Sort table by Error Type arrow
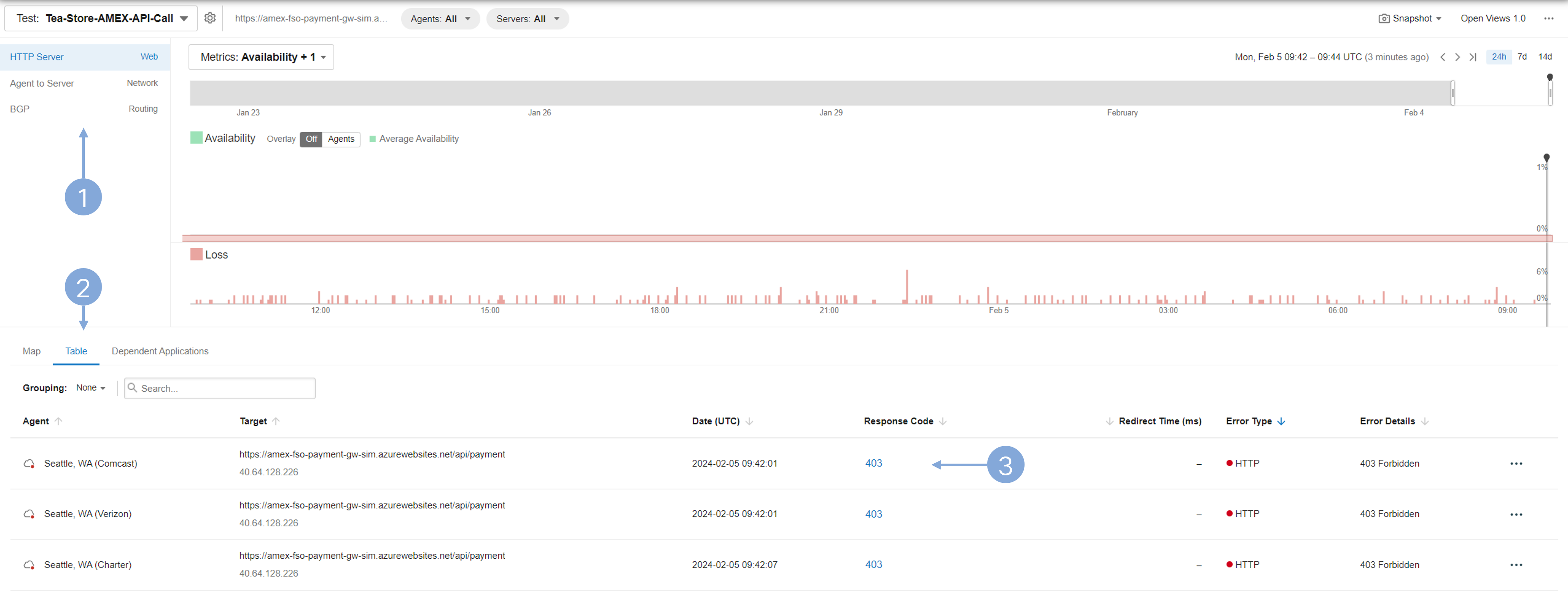Image resolution: width=1568 pixels, height=595 pixels. coord(1281,422)
